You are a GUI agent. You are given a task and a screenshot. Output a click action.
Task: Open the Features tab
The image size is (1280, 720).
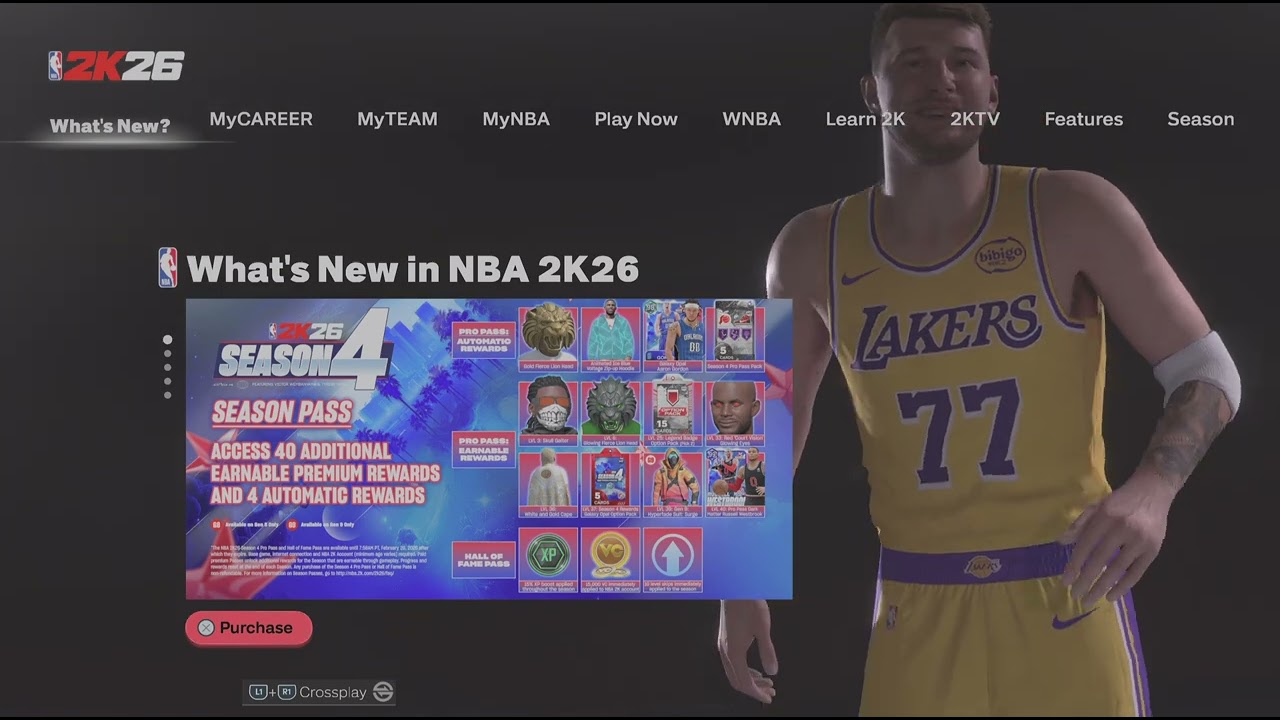click(1083, 119)
